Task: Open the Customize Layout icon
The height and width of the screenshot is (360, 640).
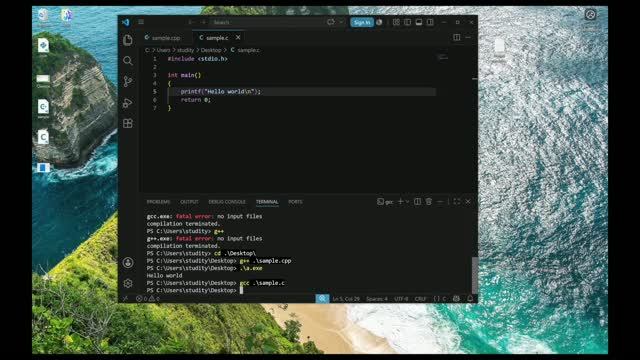Action: [396, 22]
